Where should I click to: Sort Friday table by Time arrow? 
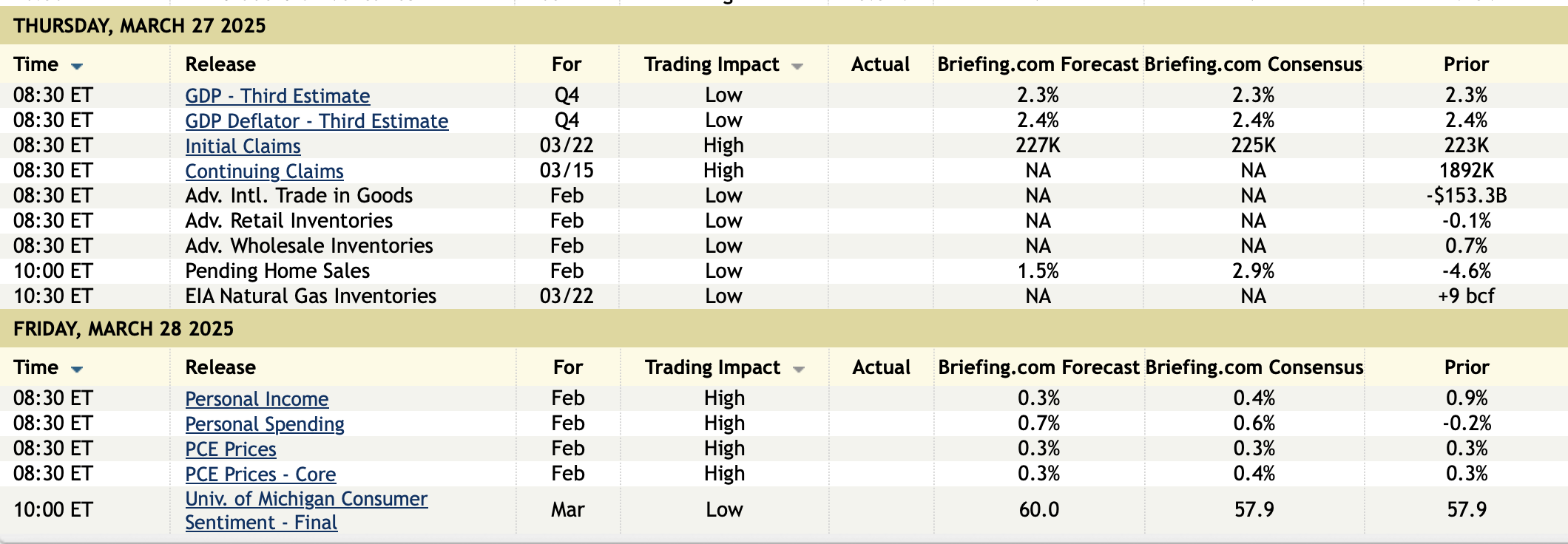click(77, 370)
